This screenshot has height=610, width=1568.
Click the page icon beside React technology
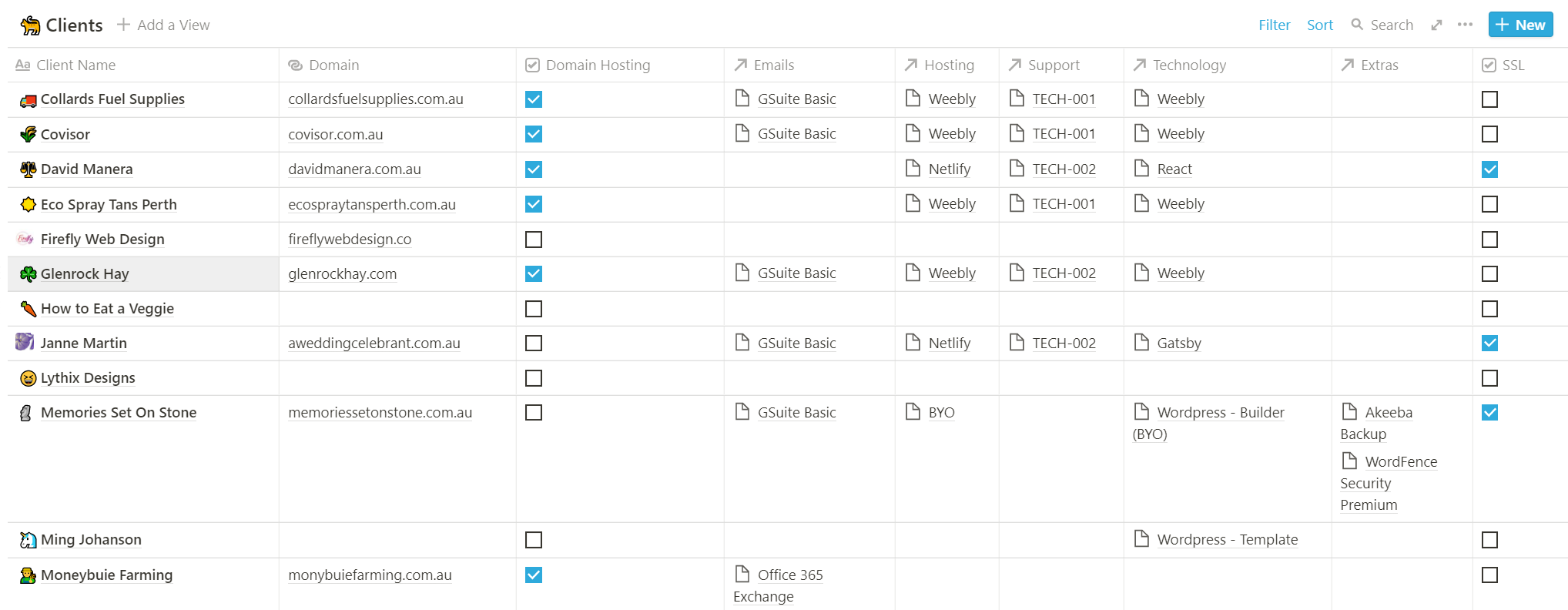click(1141, 168)
